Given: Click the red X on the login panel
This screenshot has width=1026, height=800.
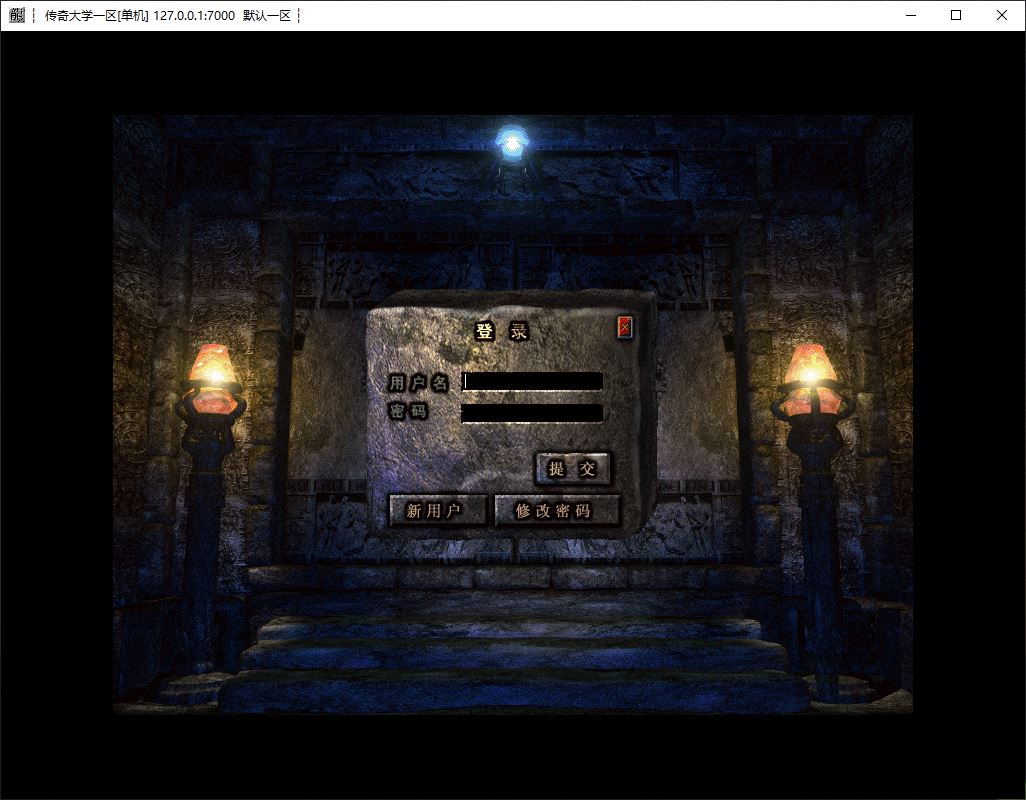Looking at the screenshot, I should (x=625, y=327).
